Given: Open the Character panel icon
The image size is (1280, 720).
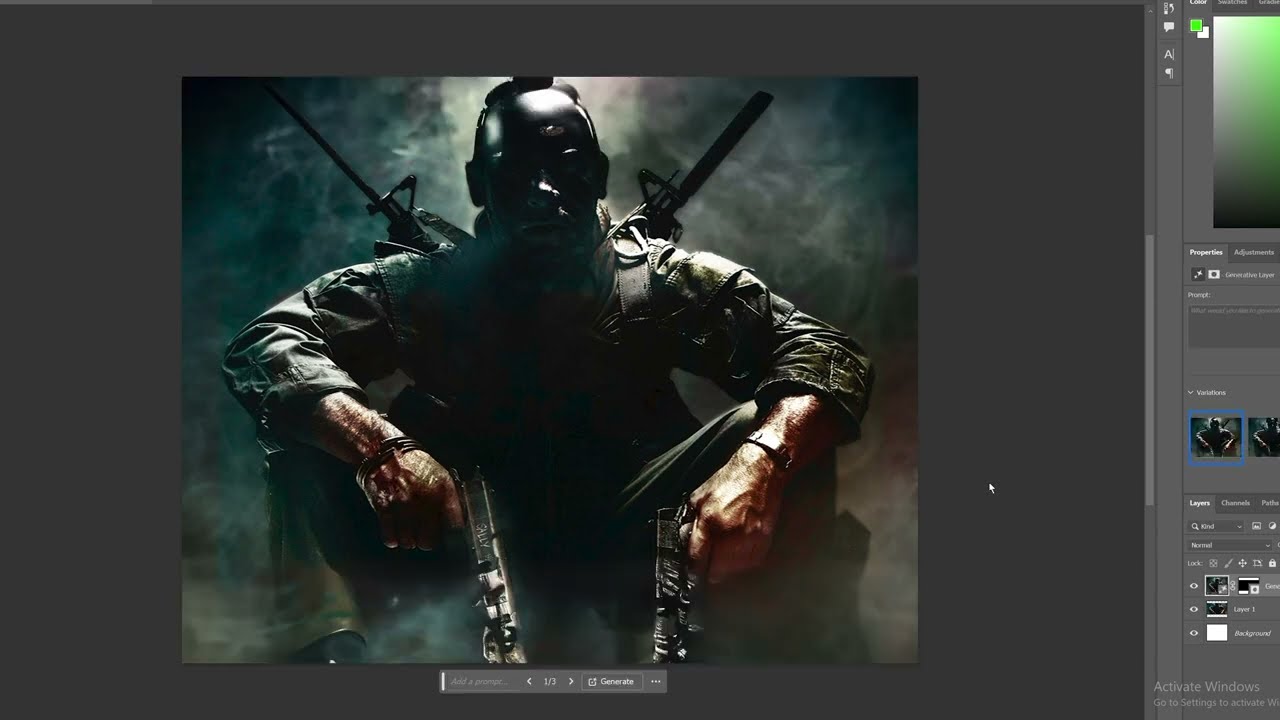Looking at the screenshot, I should [1169, 54].
